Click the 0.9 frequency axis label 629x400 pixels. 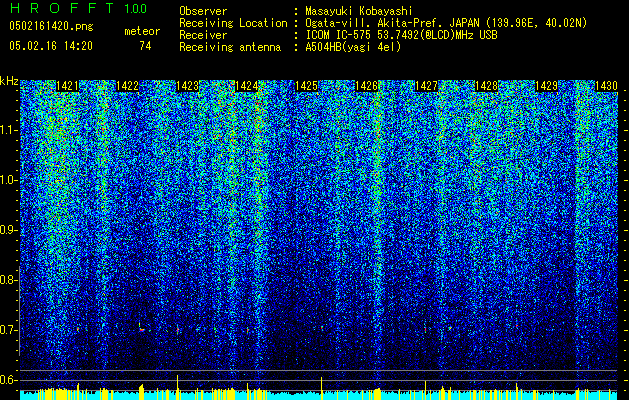tap(8, 230)
